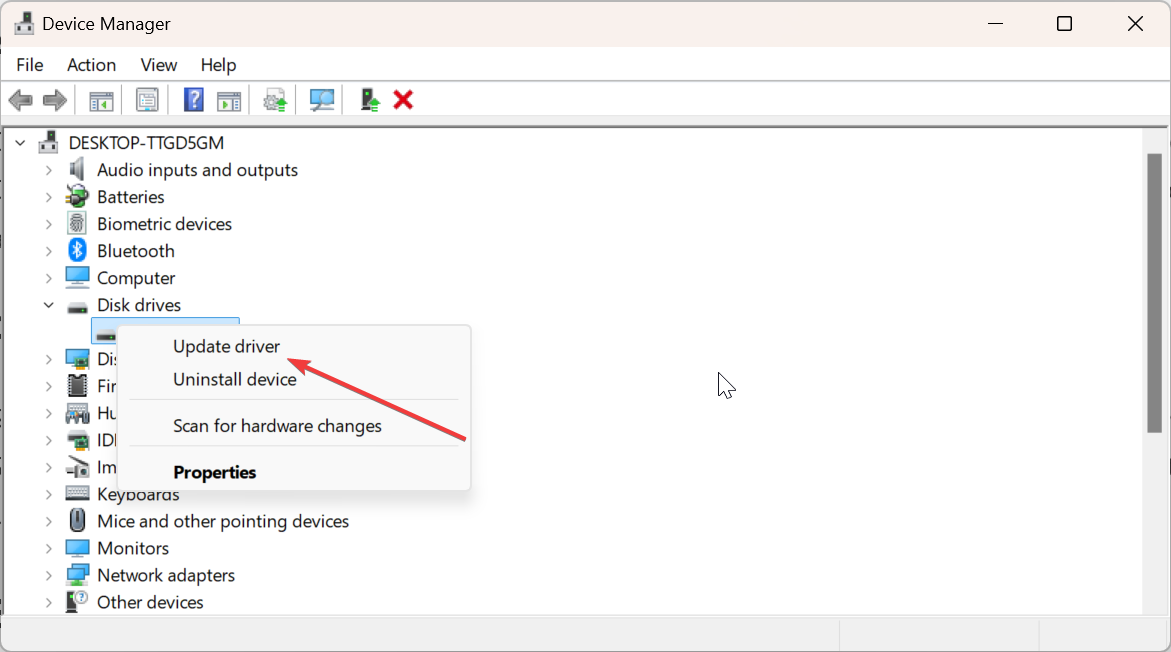Click the Computer monitor icon
The width and height of the screenshot is (1171, 652).
pos(77,278)
